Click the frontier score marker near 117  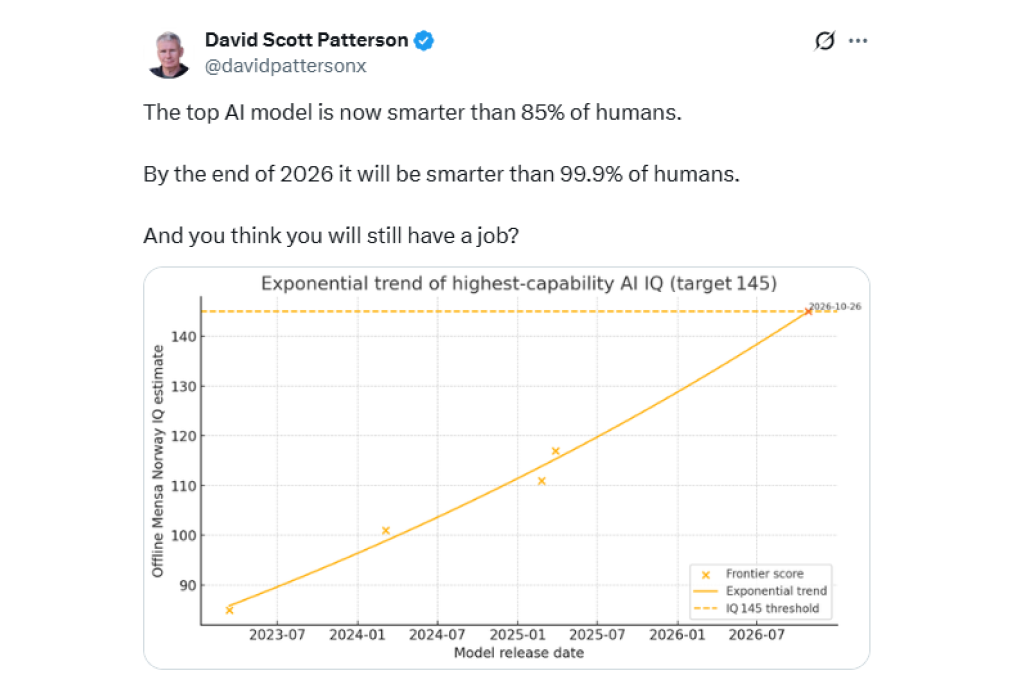pos(555,451)
